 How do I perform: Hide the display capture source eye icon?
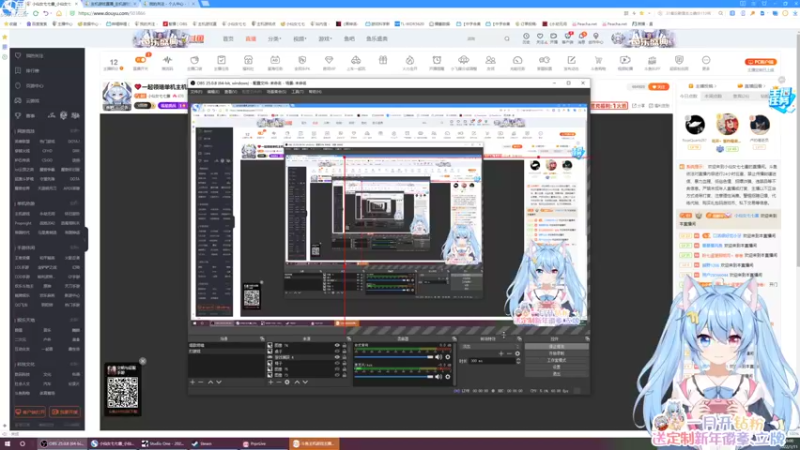click(x=337, y=357)
